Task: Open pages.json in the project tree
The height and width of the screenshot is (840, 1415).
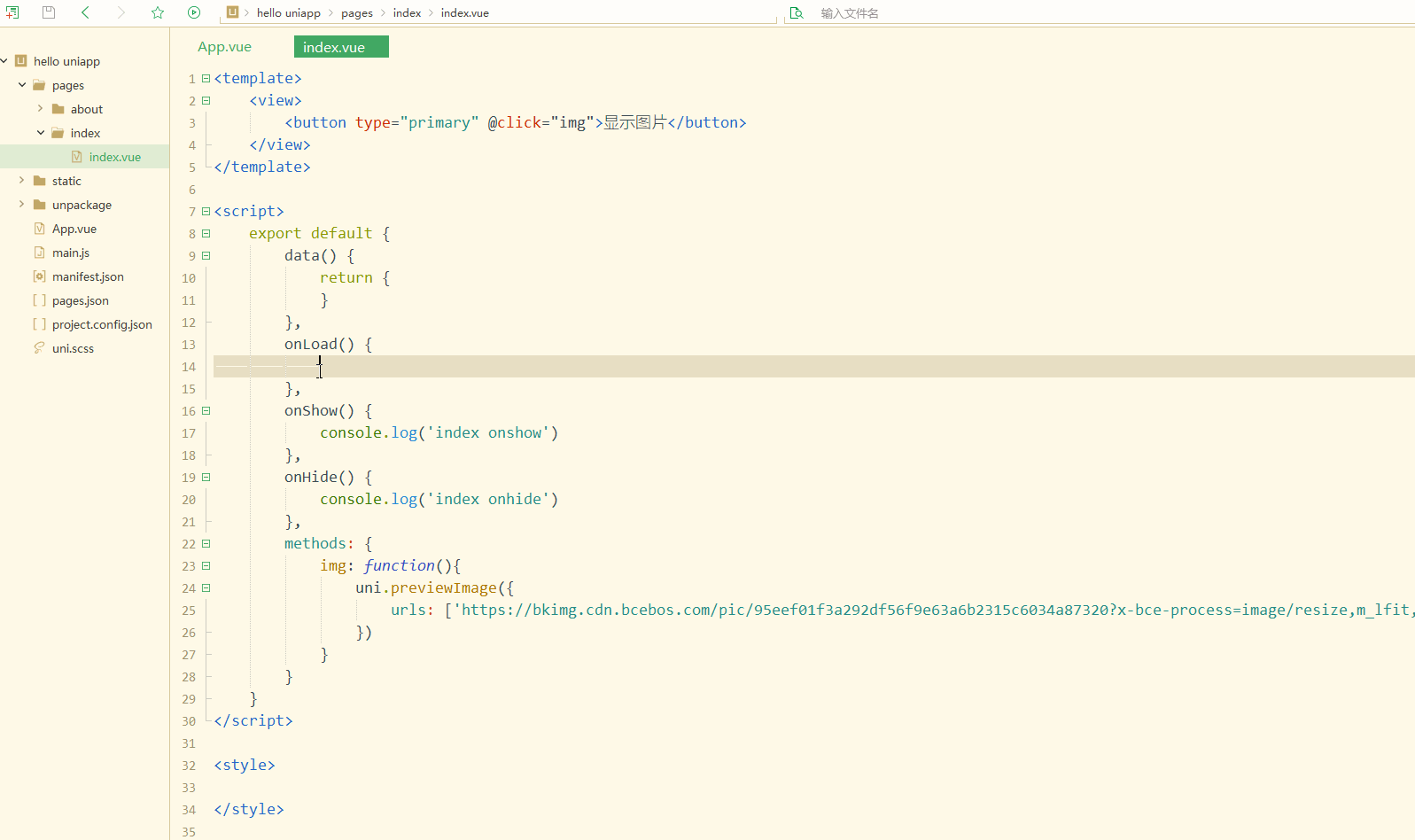Action: point(81,300)
